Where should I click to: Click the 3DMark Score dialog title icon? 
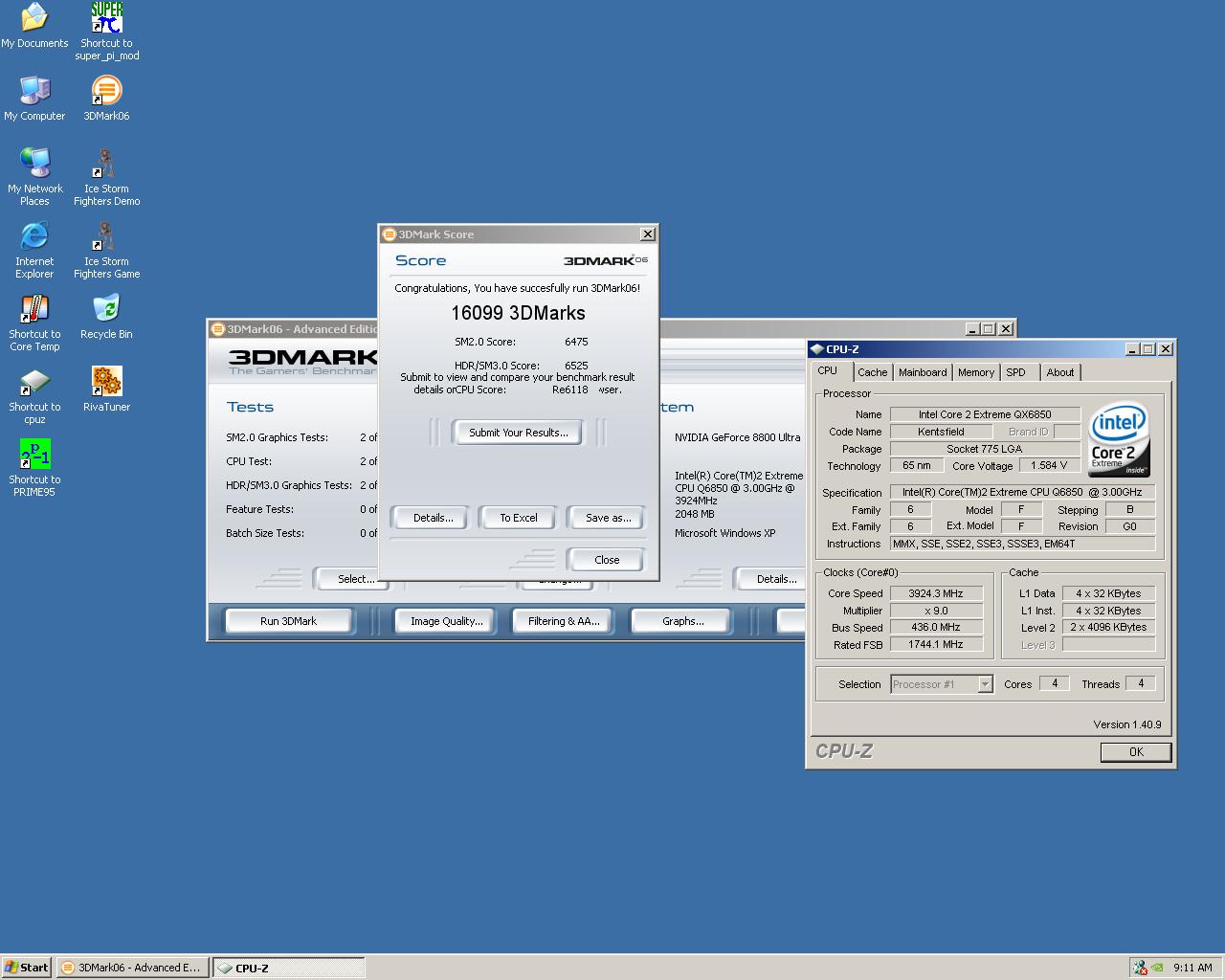(389, 234)
